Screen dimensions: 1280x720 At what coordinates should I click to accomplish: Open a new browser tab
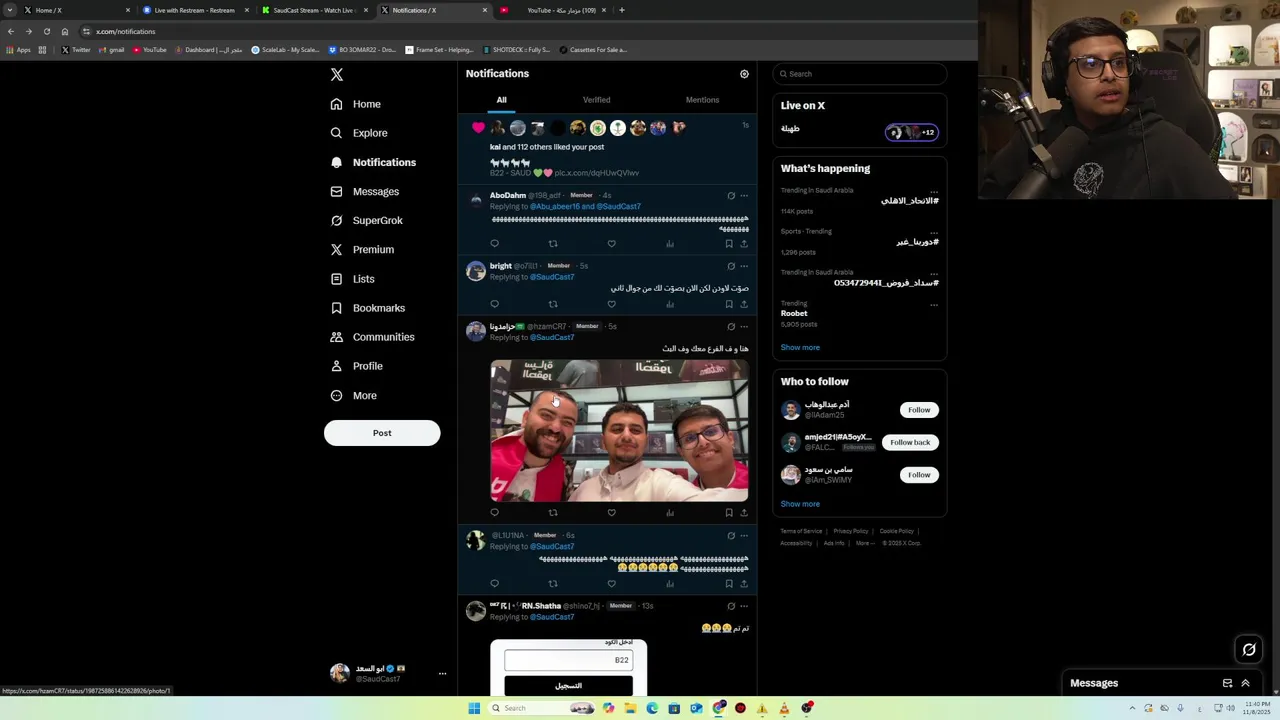click(x=622, y=10)
